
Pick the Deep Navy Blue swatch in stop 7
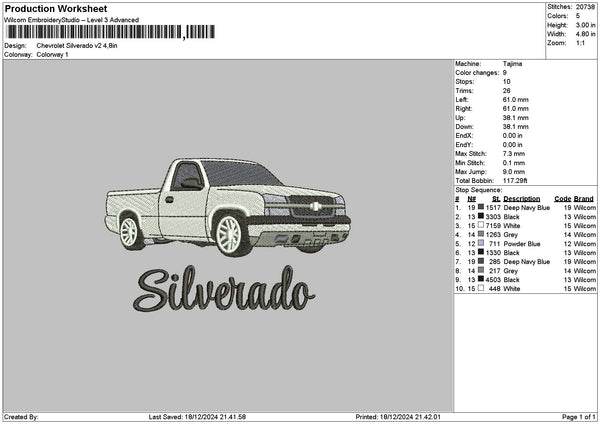coord(481,261)
